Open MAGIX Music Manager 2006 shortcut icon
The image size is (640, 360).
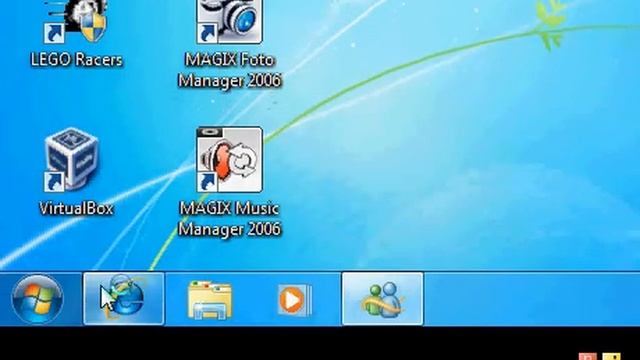pyautogui.click(x=229, y=160)
